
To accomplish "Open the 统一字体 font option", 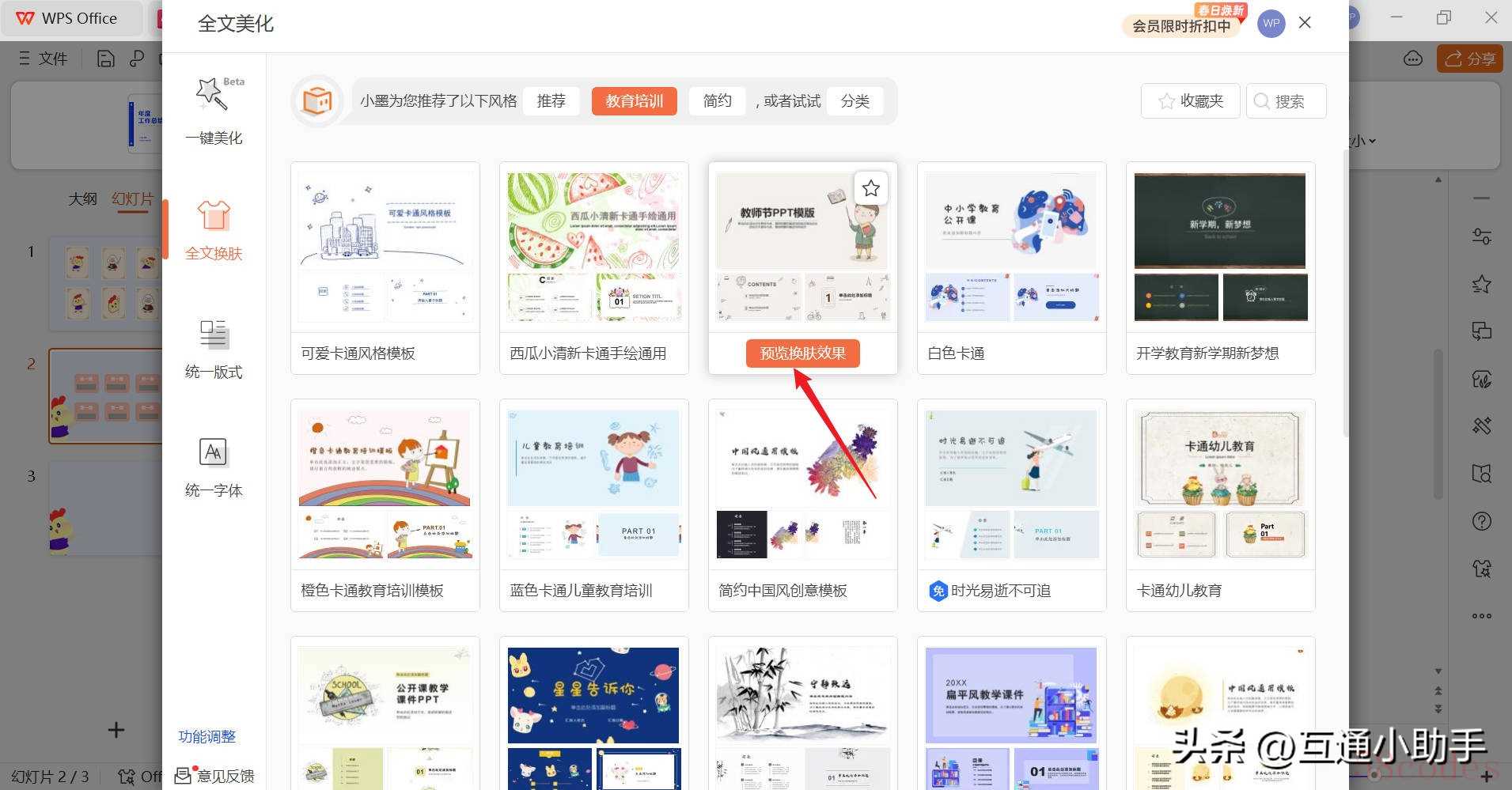I will pos(214,467).
